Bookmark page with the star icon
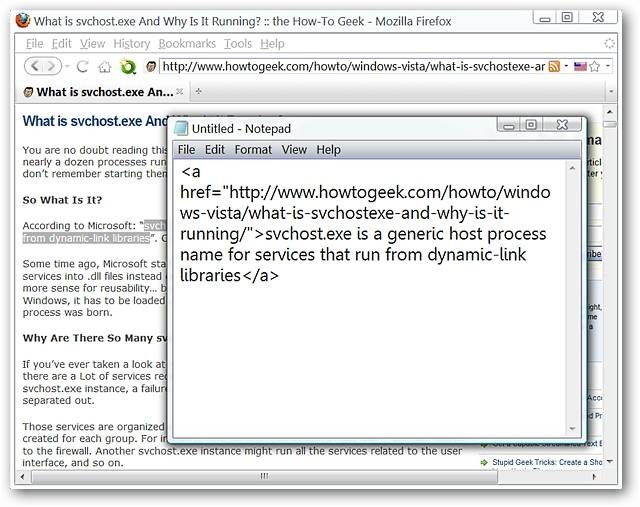Viewport: 640px width, 507px height. point(595,66)
